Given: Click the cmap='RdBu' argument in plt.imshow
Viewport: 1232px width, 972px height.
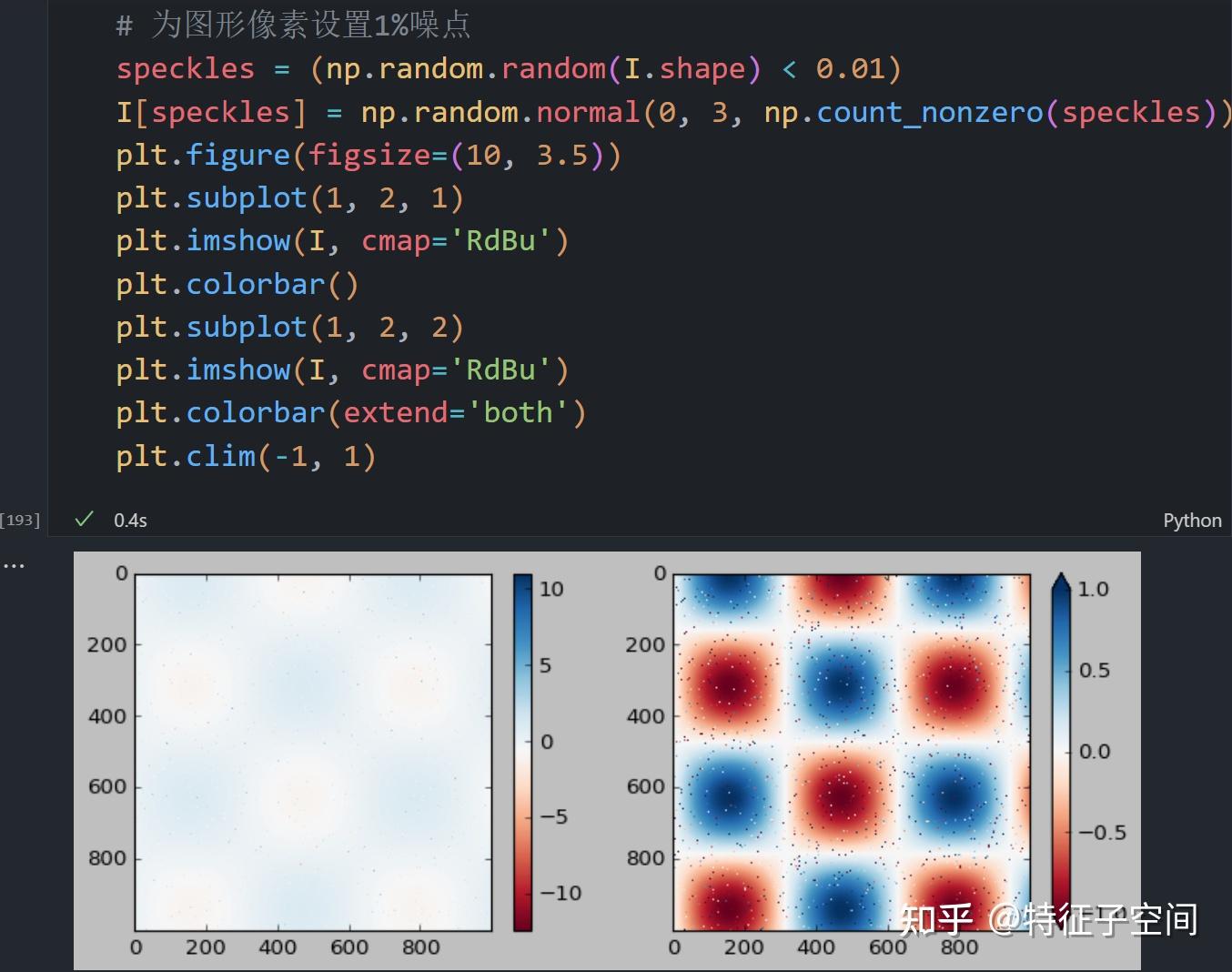Looking at the screenshot, I should coord(464,239).
